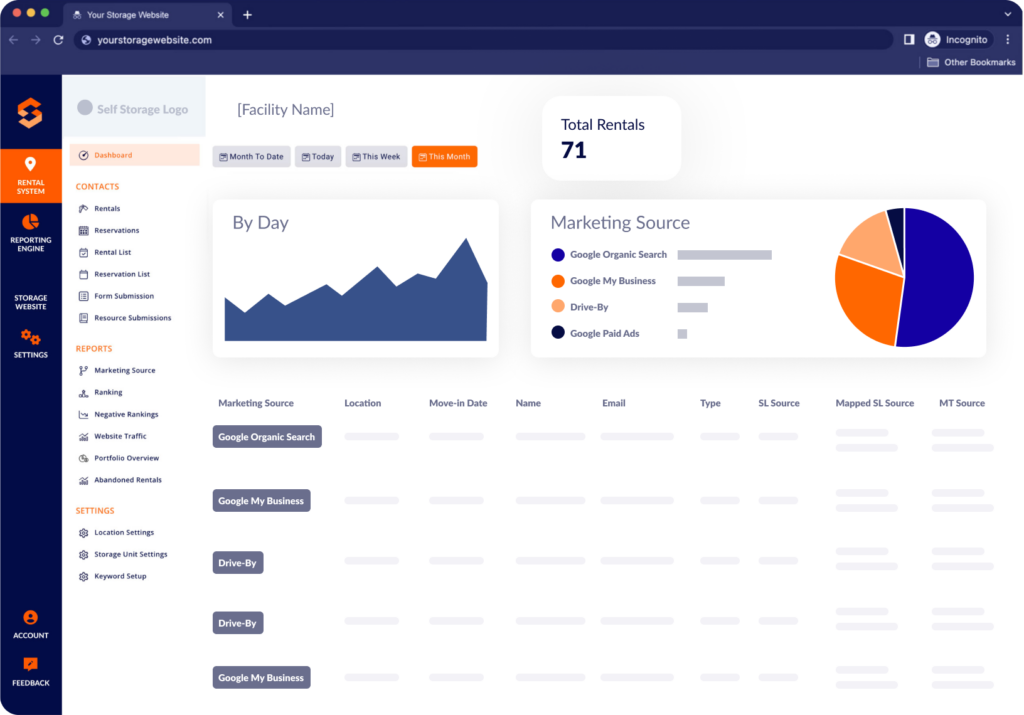Screen dimensions: 1024x715
Task: Expand the Google My Business row
Action: (261, 500)
